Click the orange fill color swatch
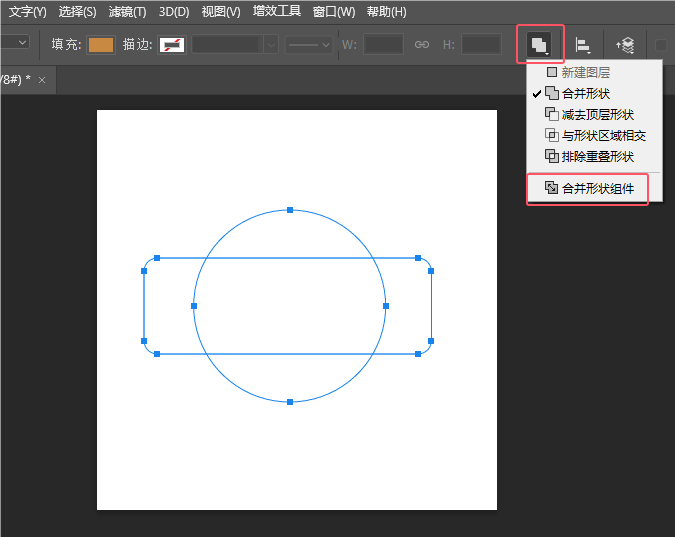 (101, 45)
